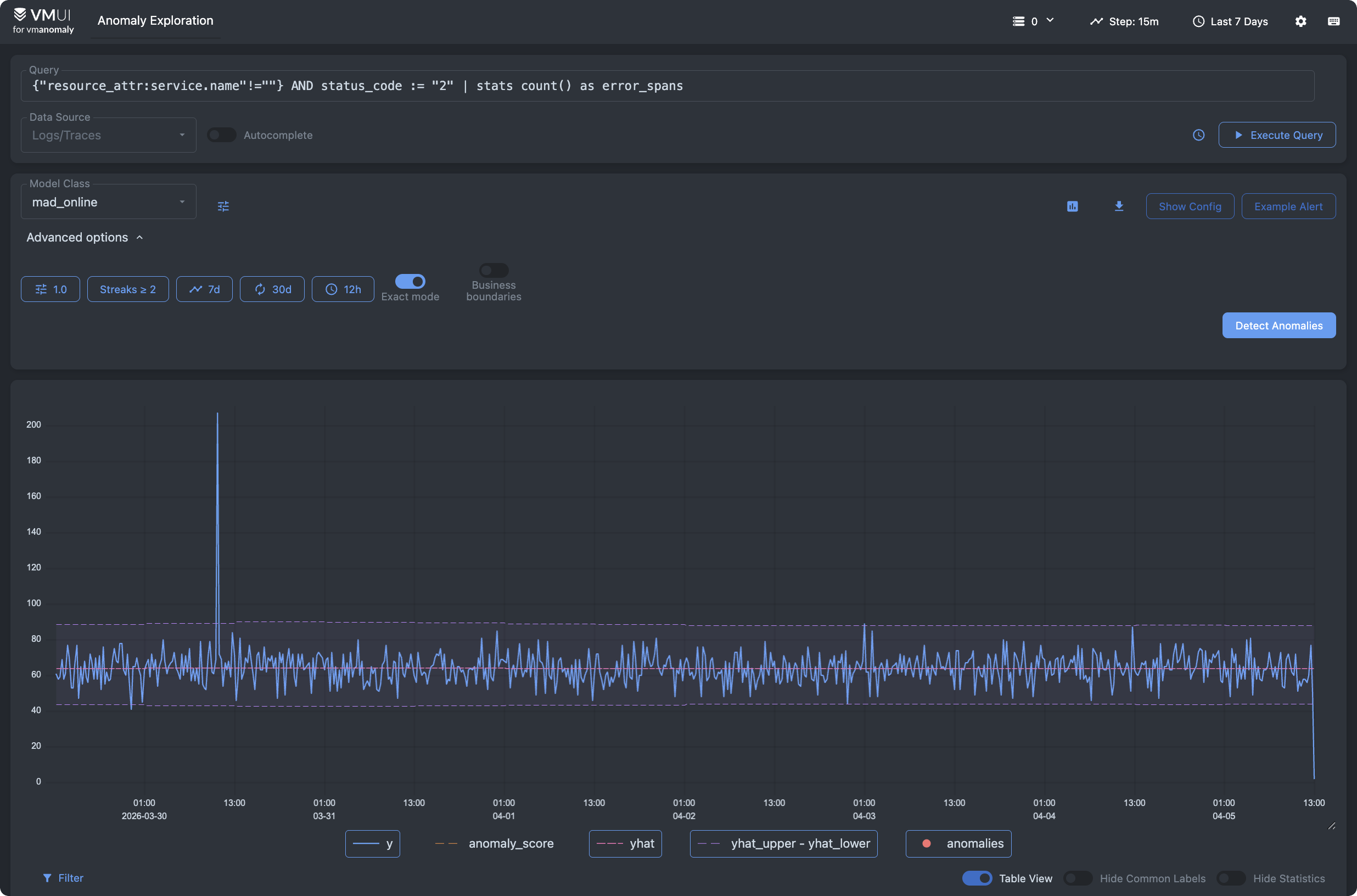Toggle the Hide Common Labels switch
The image size is (1357, 896).
coord(1078,878)
